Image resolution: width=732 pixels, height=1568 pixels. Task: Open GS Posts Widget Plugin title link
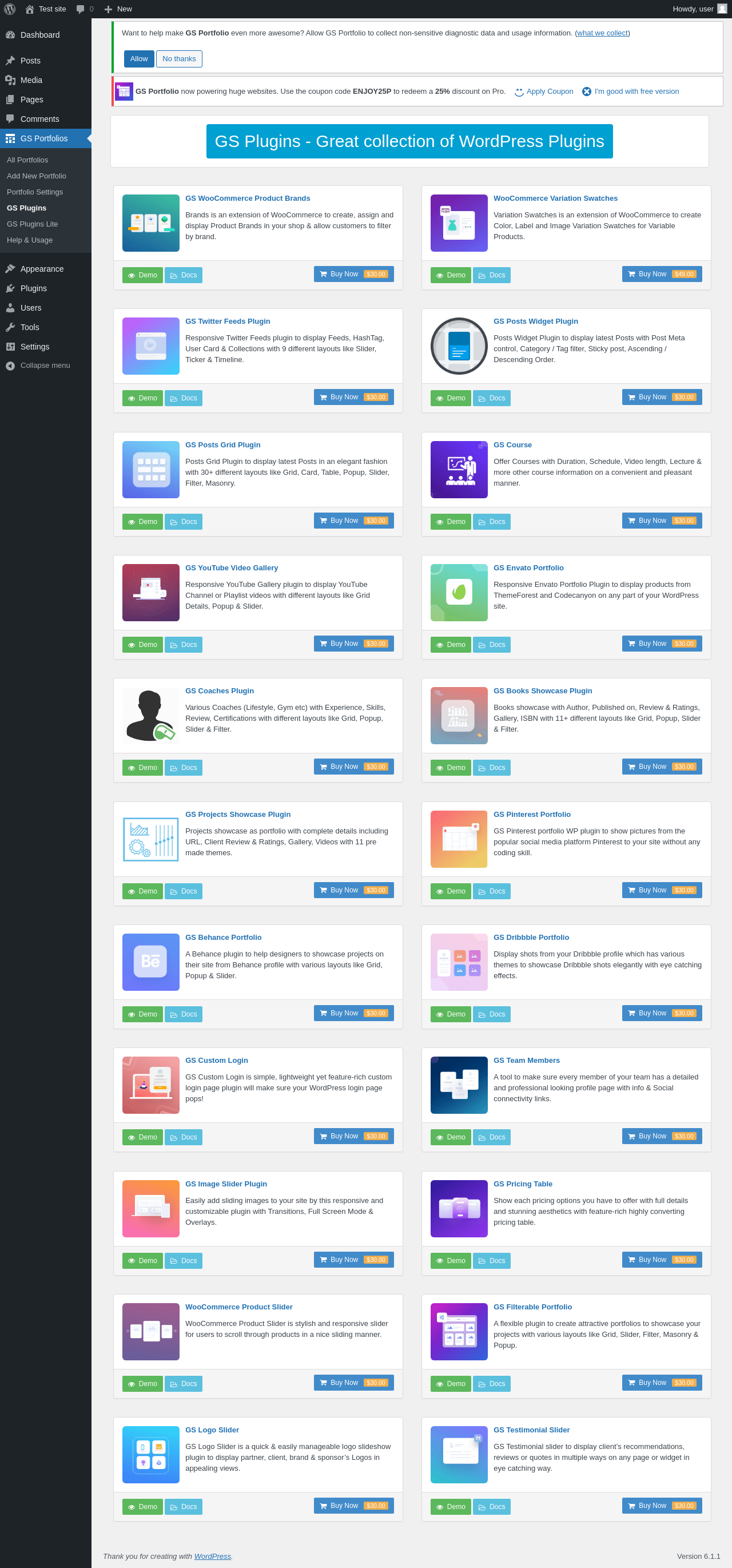coord(535,321)
